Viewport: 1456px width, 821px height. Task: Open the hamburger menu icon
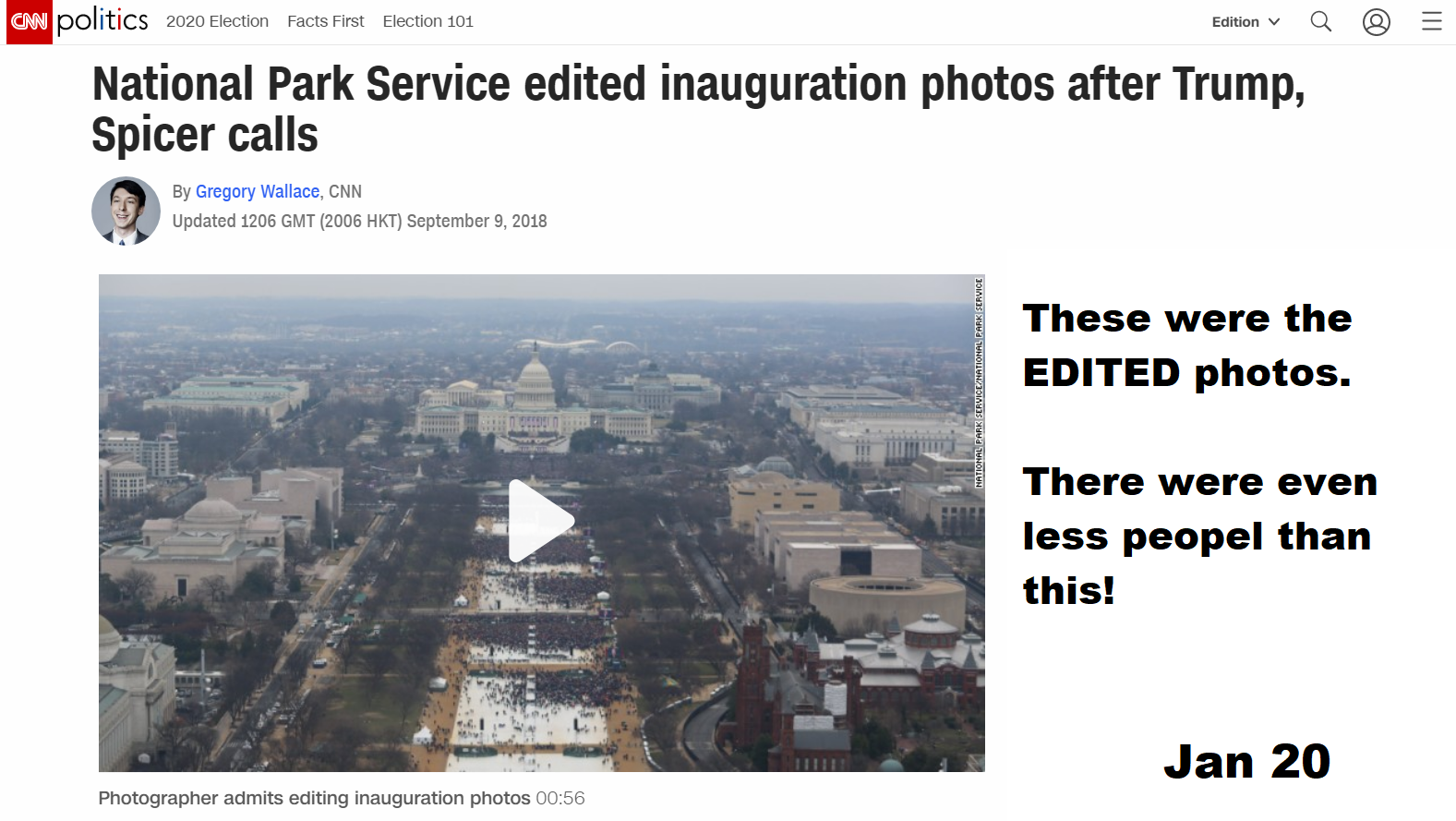coord(1431,21)
